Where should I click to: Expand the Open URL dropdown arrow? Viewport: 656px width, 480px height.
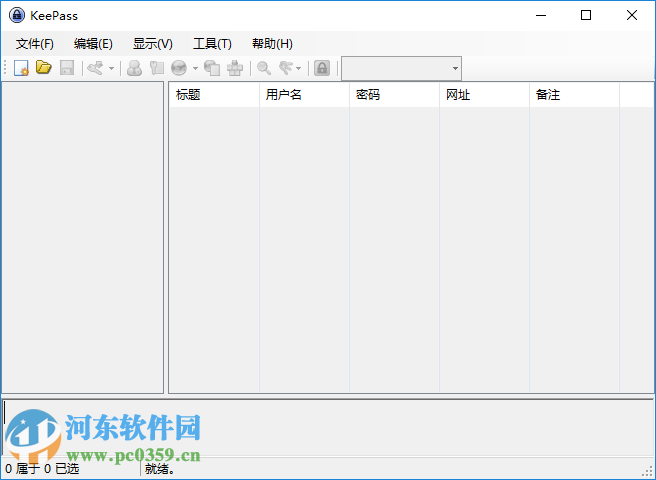195,68
